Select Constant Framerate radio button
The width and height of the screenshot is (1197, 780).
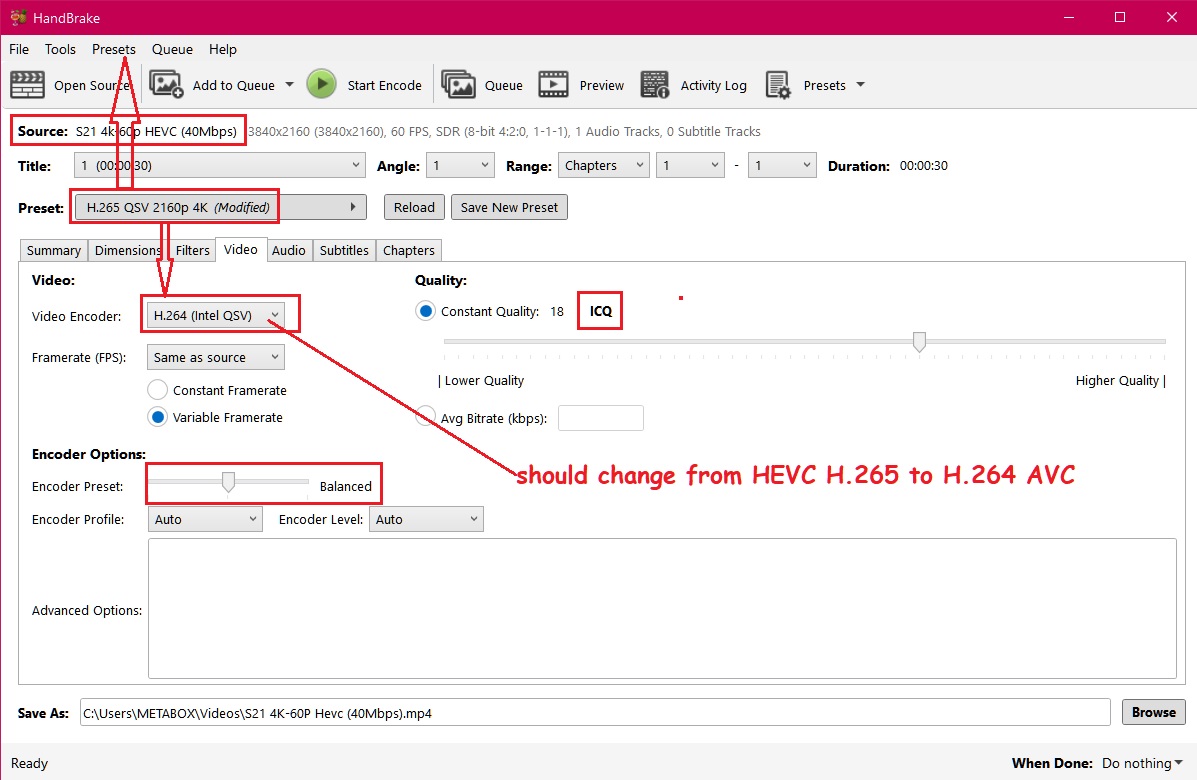(x=157, y=390)
